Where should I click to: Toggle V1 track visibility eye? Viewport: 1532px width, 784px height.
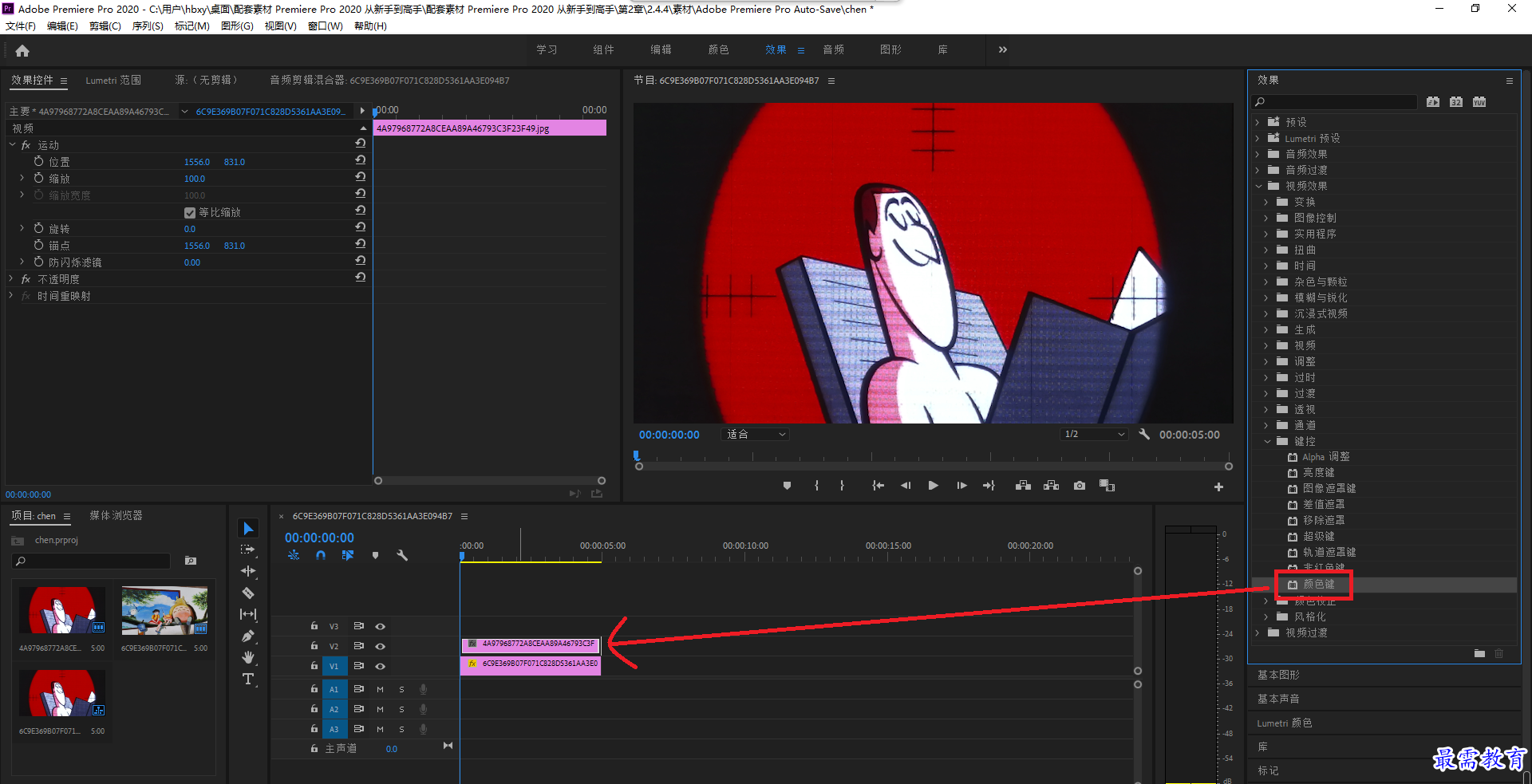pos(381,666)
